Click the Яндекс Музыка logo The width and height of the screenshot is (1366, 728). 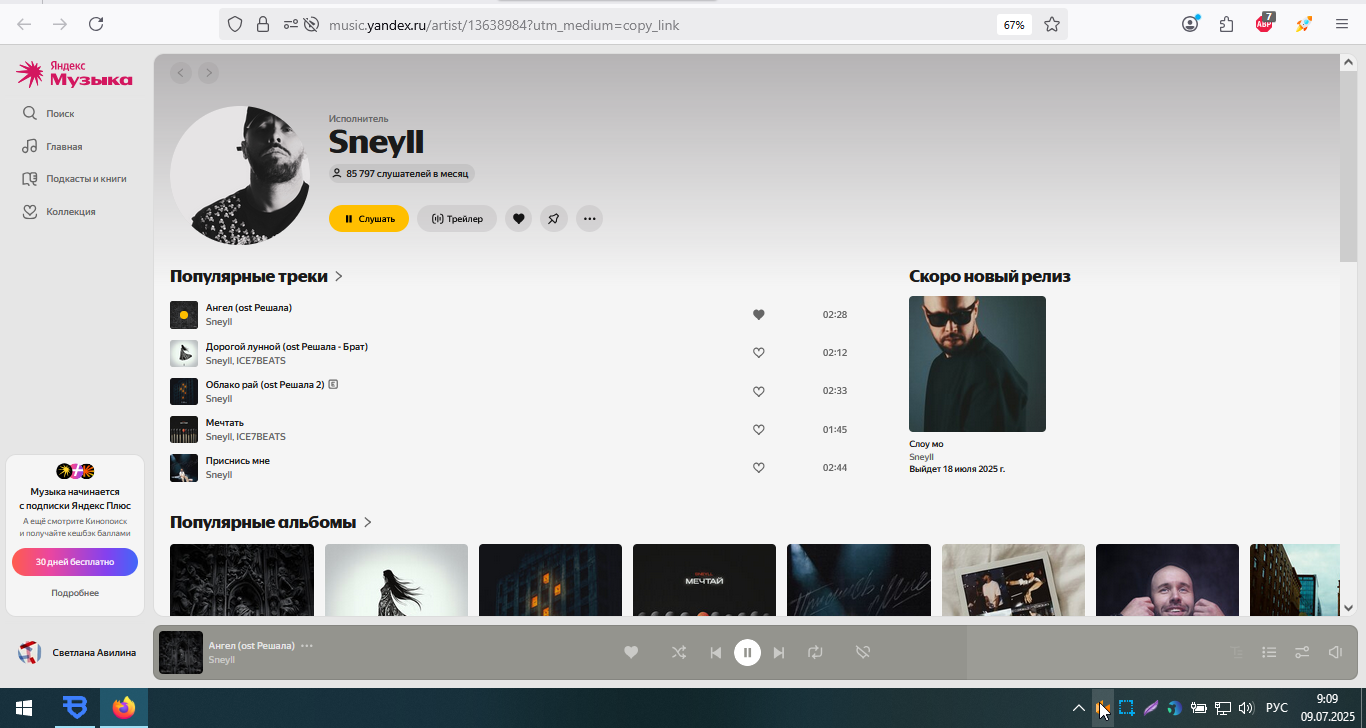click(74, 73)
